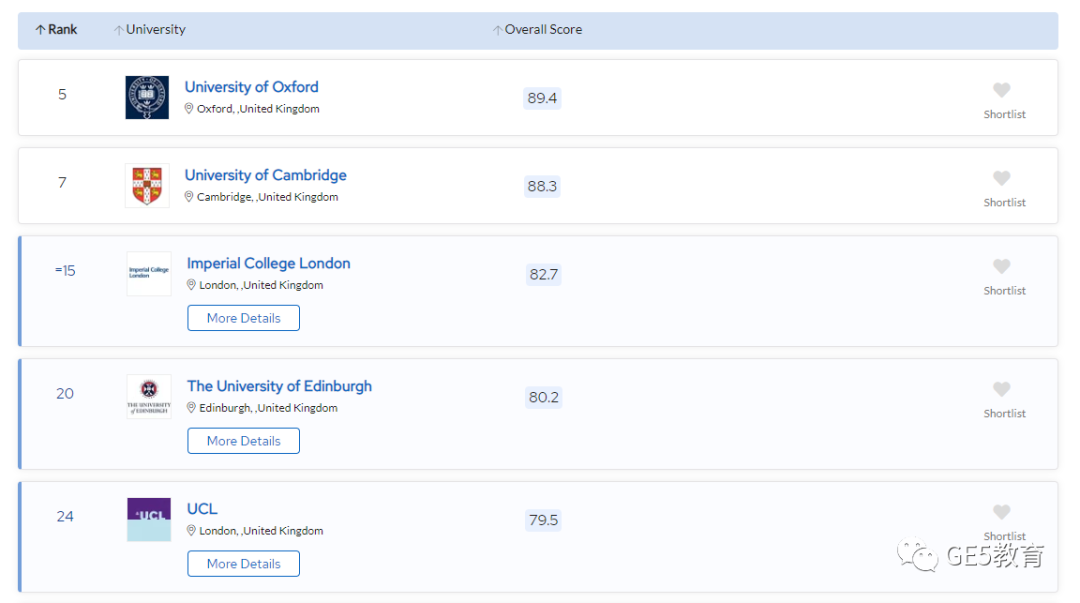Click the University of Oxford crest logo
The width and height of the screenshot is (1080, 603).
[147, 97]
